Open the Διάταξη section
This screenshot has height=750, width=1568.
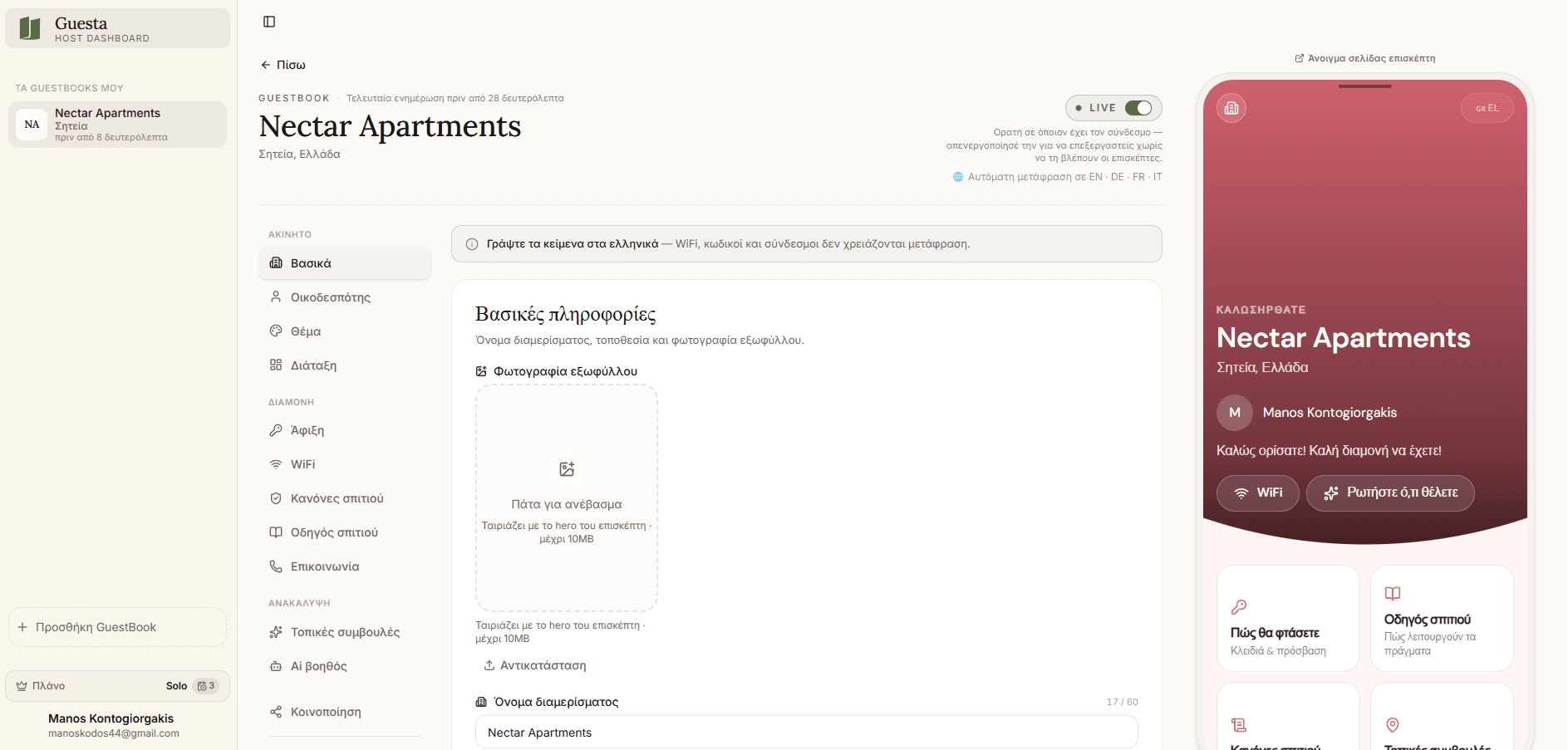345,365
